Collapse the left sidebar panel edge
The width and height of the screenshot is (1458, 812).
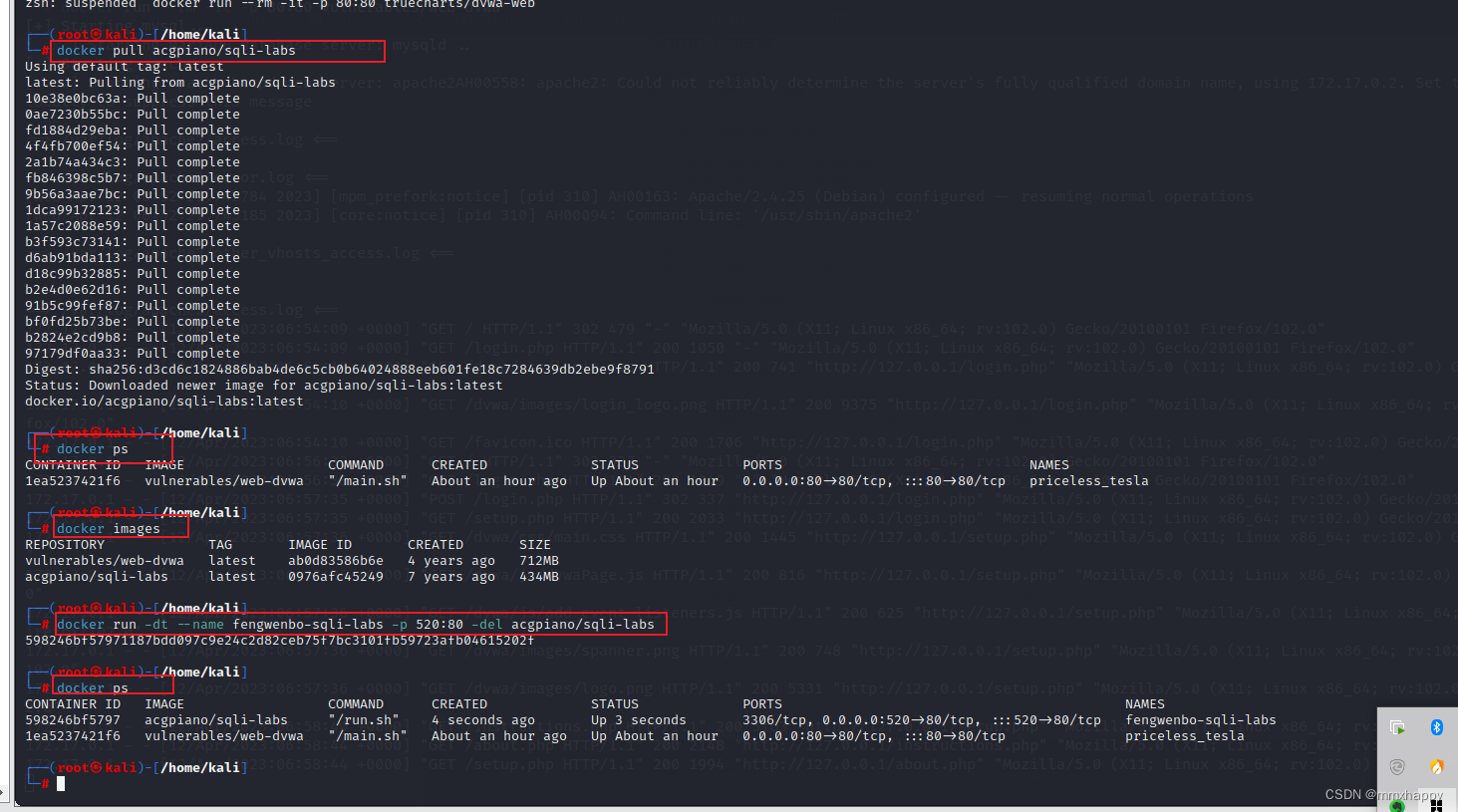pos(5,399)
